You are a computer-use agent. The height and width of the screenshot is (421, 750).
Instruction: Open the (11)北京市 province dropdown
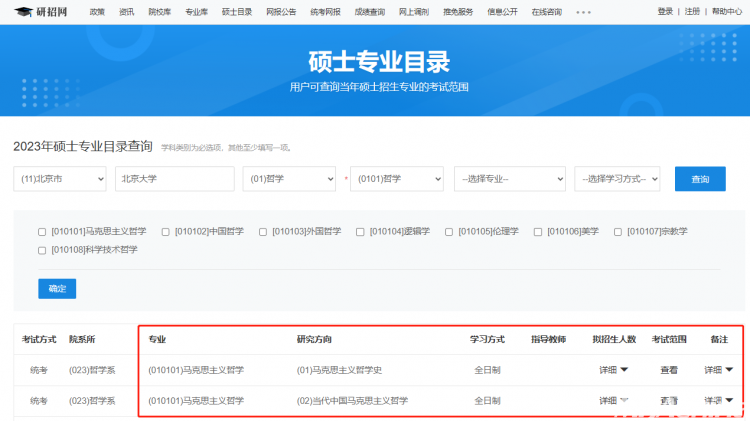pos(60,179)
